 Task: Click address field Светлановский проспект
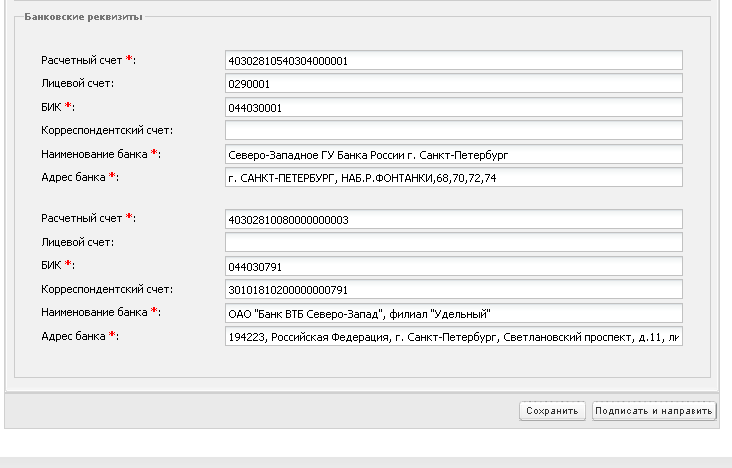[x=454, y=337]
